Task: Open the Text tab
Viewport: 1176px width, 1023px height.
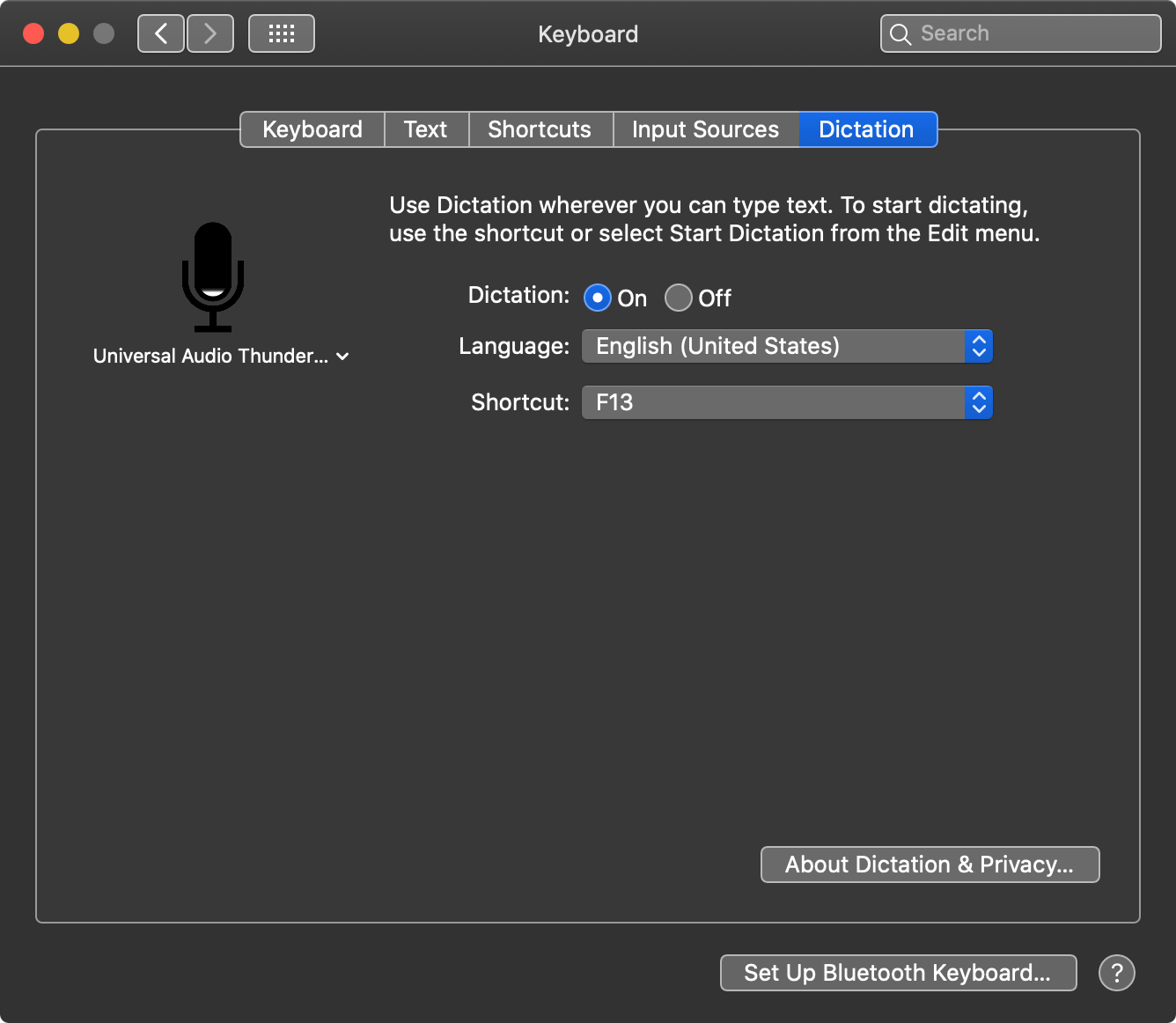Action: (426, 129)
